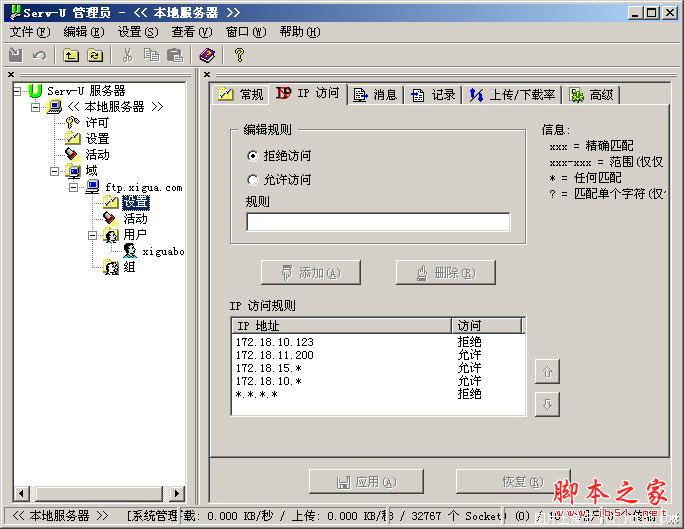Click the 添加(A) button
Screen dimensions: 684x529
pyautogui.click(x=311, y=273)
